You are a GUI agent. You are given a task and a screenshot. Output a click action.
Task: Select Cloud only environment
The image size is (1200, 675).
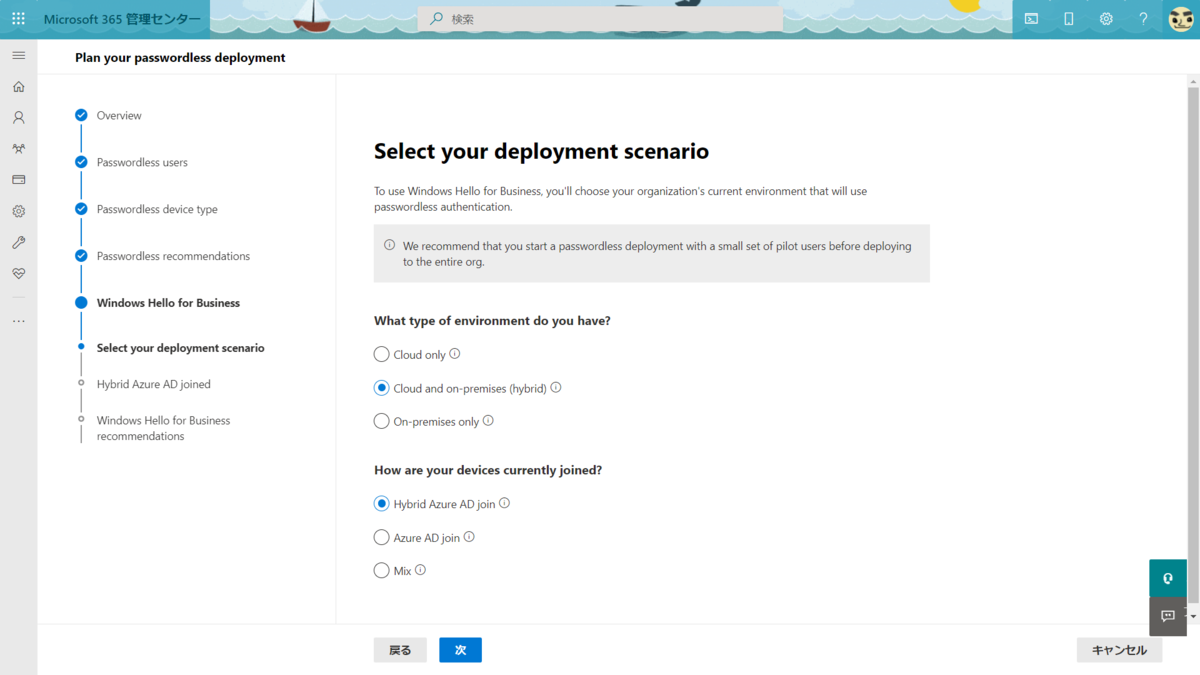[x=381, y=354]
